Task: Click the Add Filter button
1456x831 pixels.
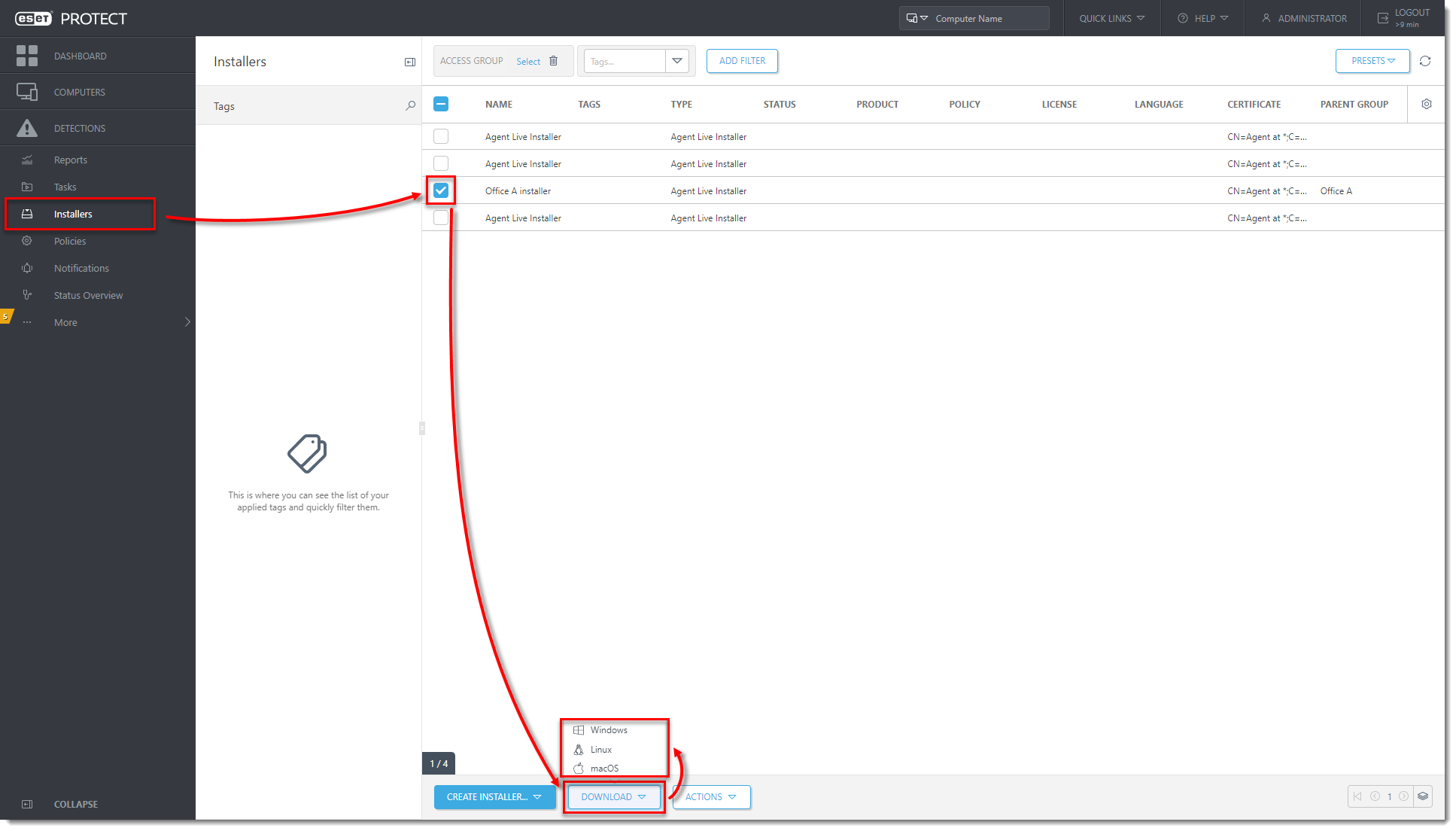Action: (741, 61)
